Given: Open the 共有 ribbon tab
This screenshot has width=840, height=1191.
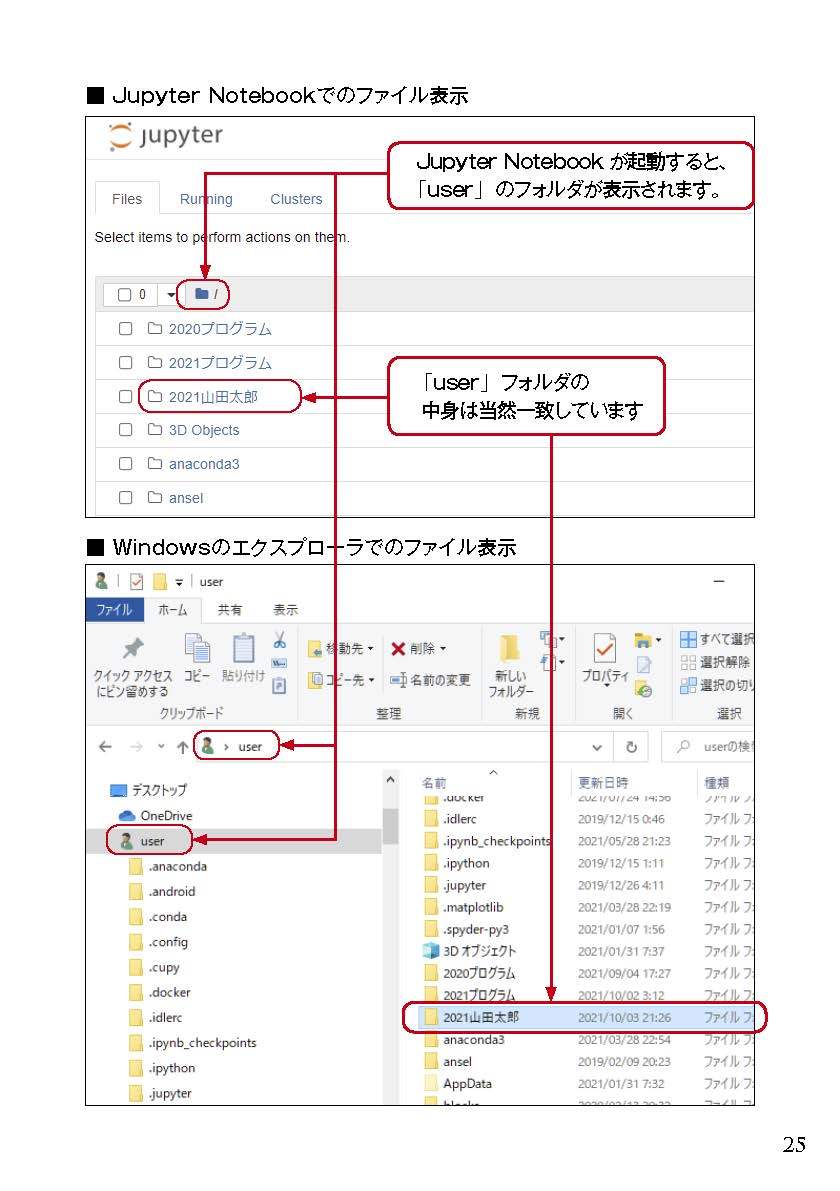Looking at the screenshot, I should (230, 610).
